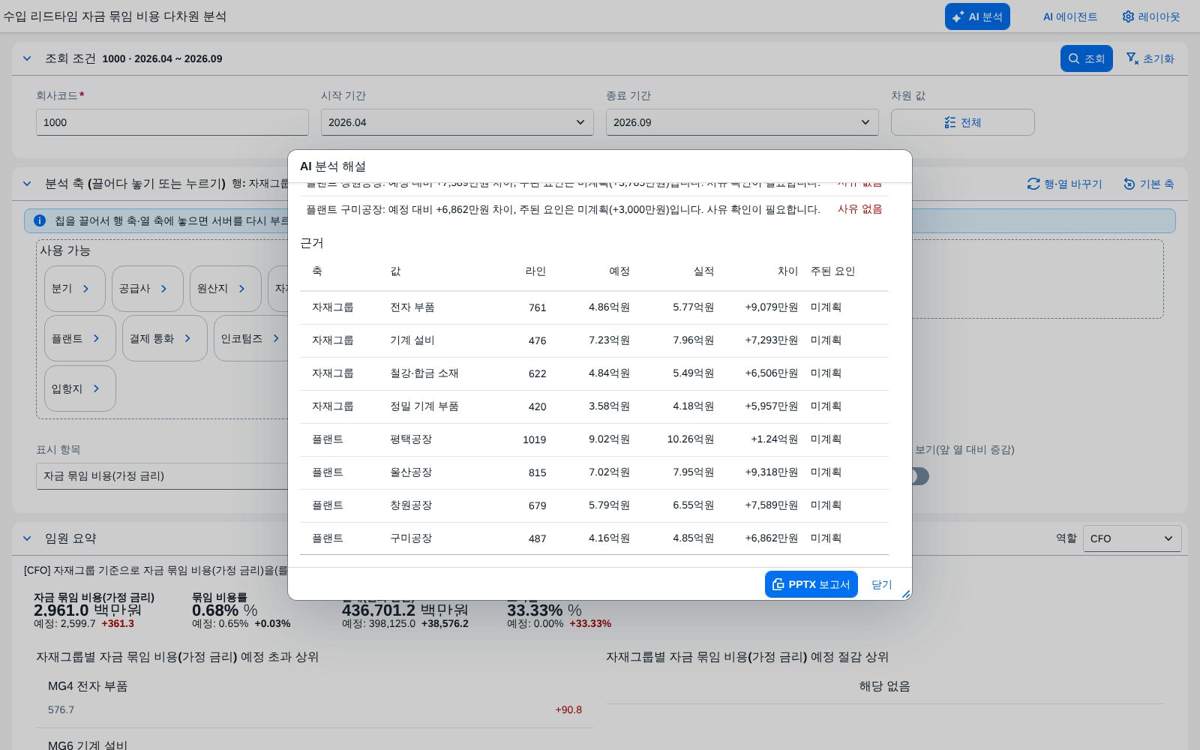The image size is (1200, 750).
Task: Click the 실적 column header
Action: [703, 271]
